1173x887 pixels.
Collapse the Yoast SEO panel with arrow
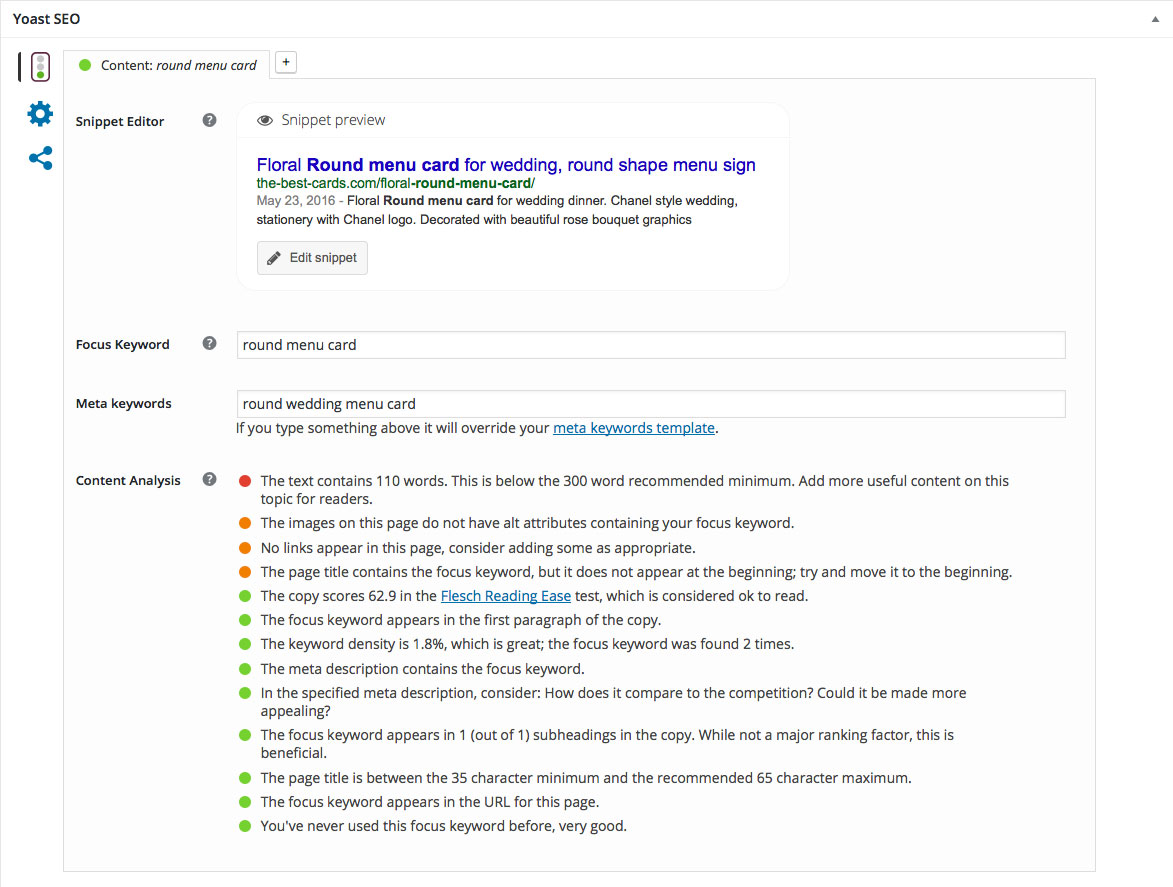pos(1154,19)
